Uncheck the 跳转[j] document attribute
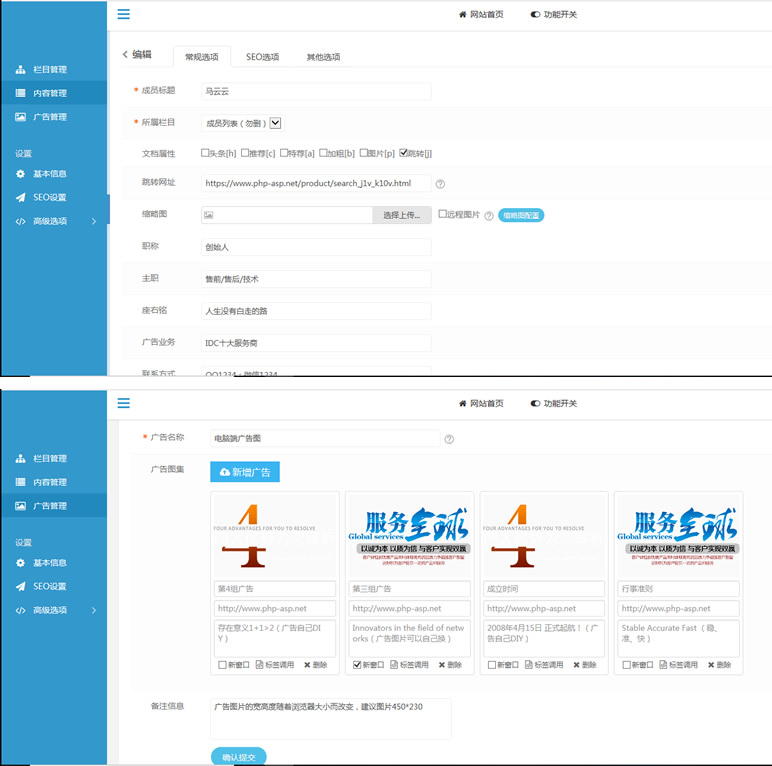 click(403, 154)
